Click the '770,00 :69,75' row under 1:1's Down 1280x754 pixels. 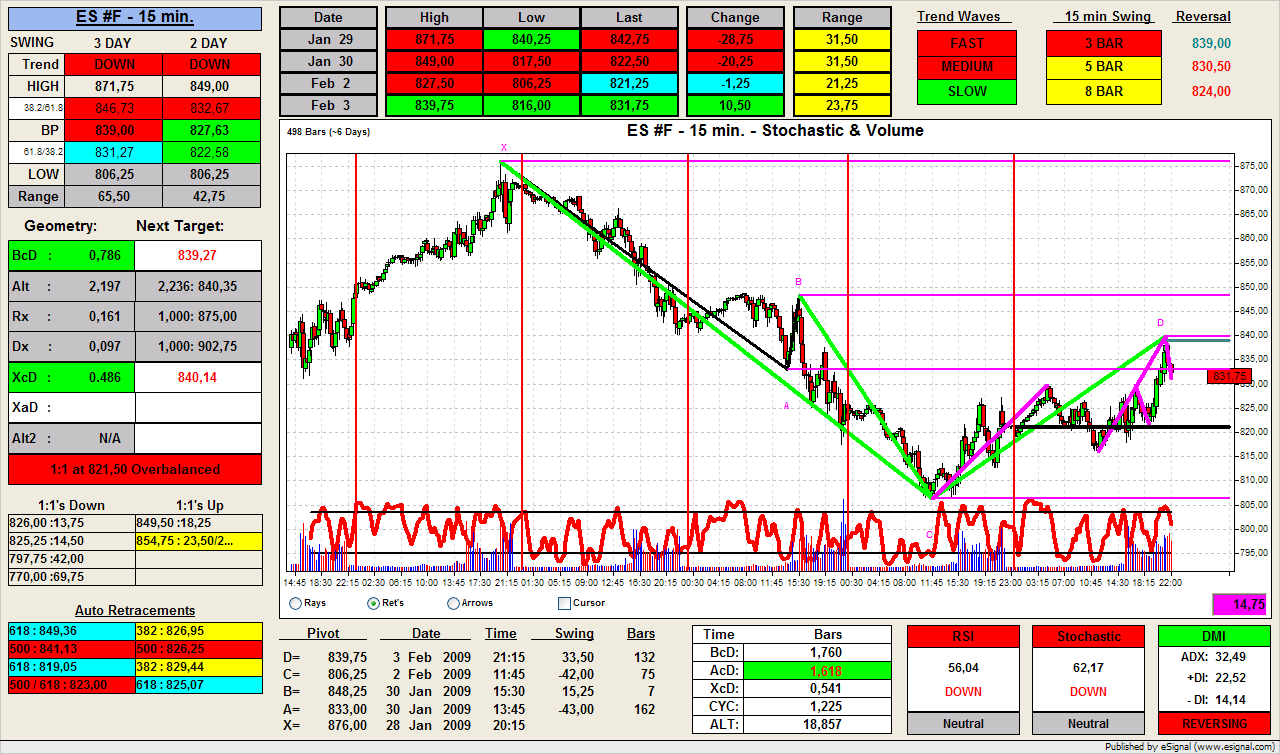(x=72, y=576)
